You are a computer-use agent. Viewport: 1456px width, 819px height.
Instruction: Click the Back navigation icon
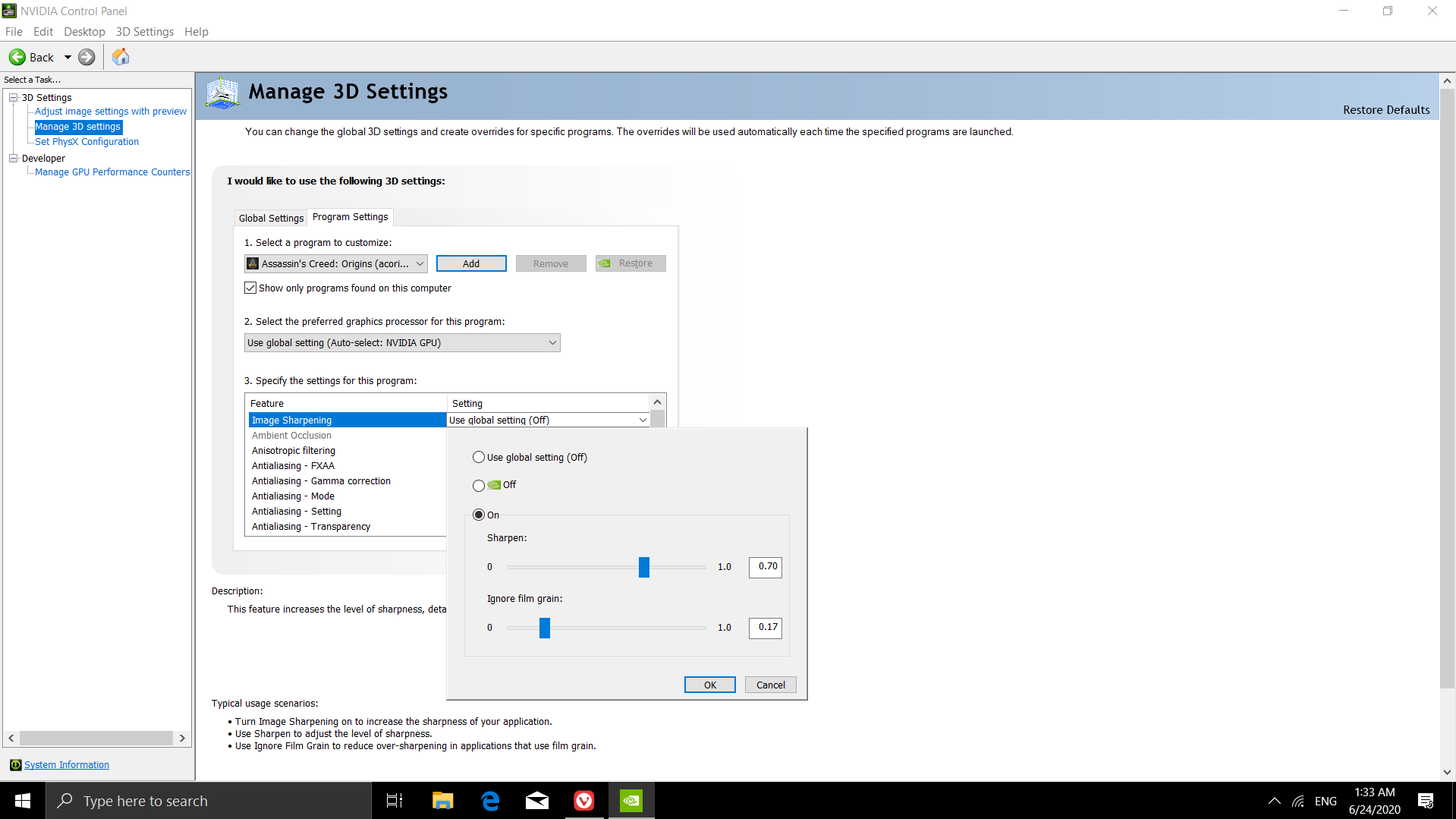coord(17,57)
